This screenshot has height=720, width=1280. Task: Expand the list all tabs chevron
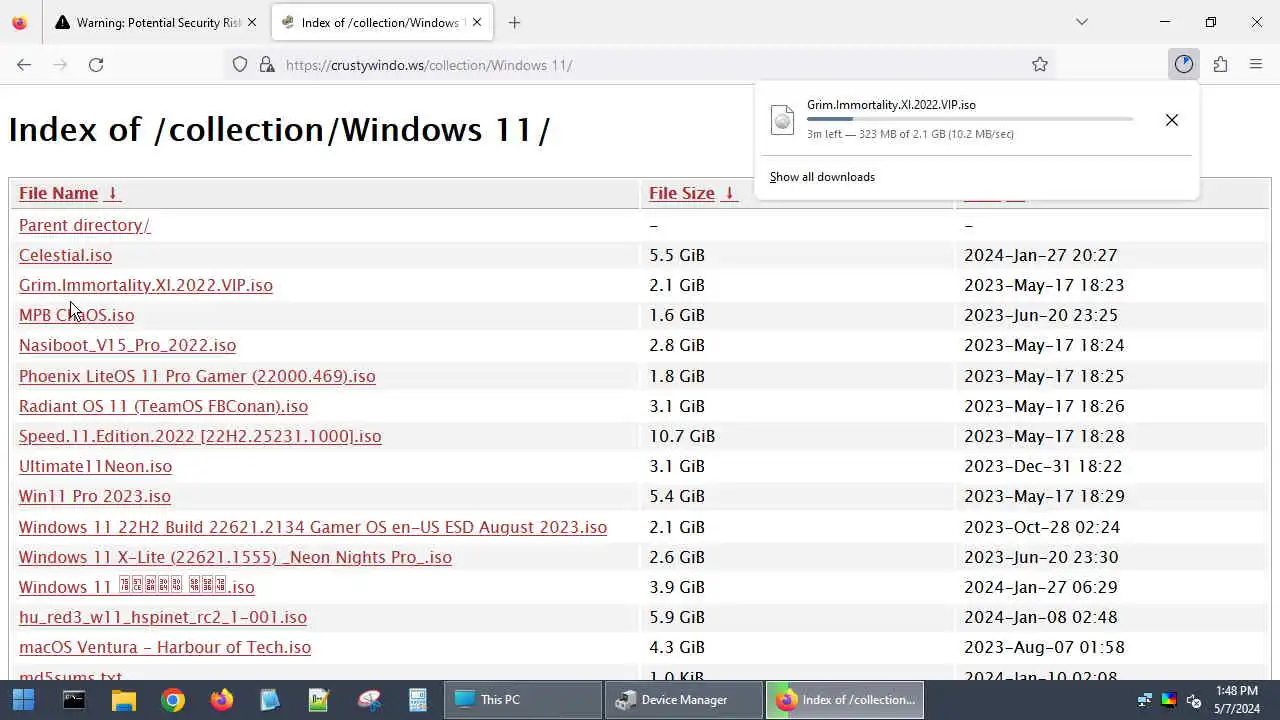coord(1081,22)
